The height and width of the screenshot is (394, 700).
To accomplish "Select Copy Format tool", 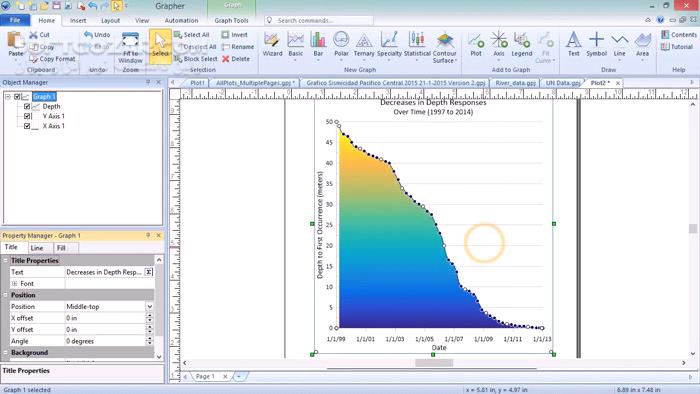I will pyautogui.click(x=52, y=58).
